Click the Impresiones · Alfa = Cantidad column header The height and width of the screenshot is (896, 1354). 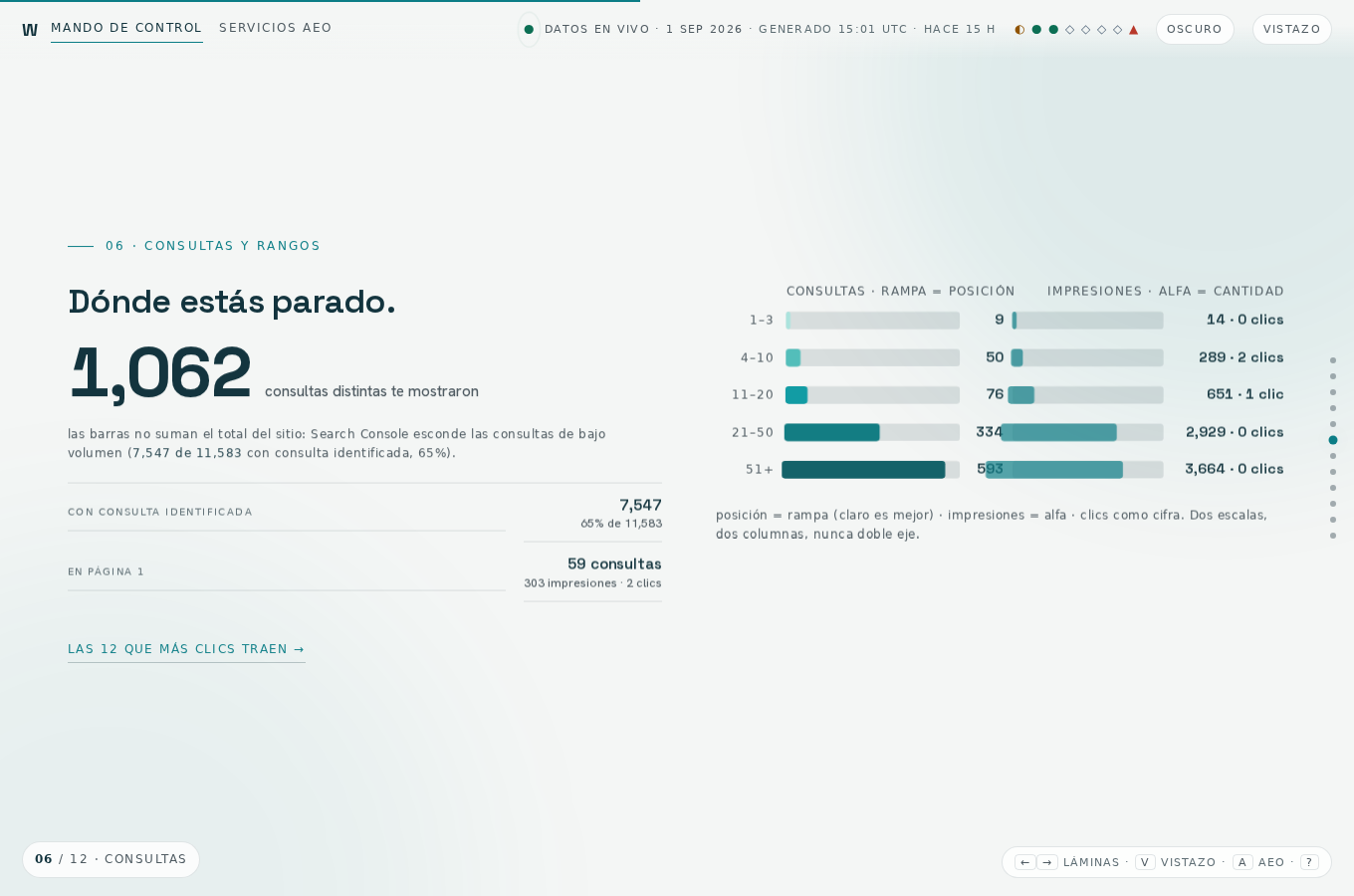[x=1166, y=292]
